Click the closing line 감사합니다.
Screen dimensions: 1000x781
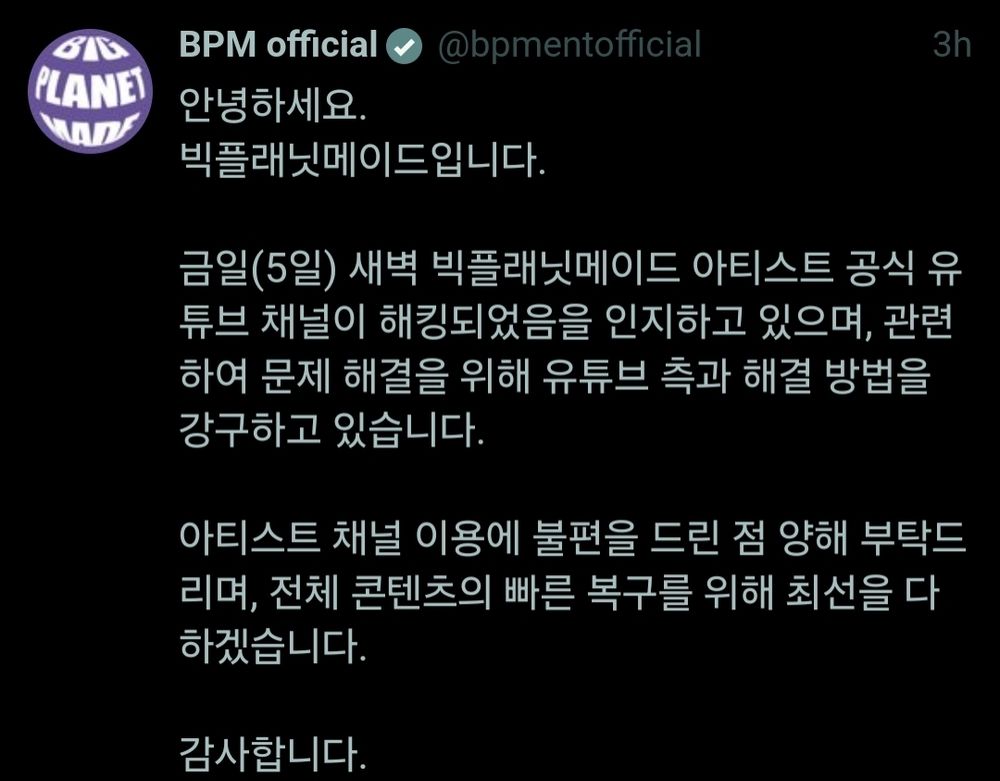coord(274,754)
